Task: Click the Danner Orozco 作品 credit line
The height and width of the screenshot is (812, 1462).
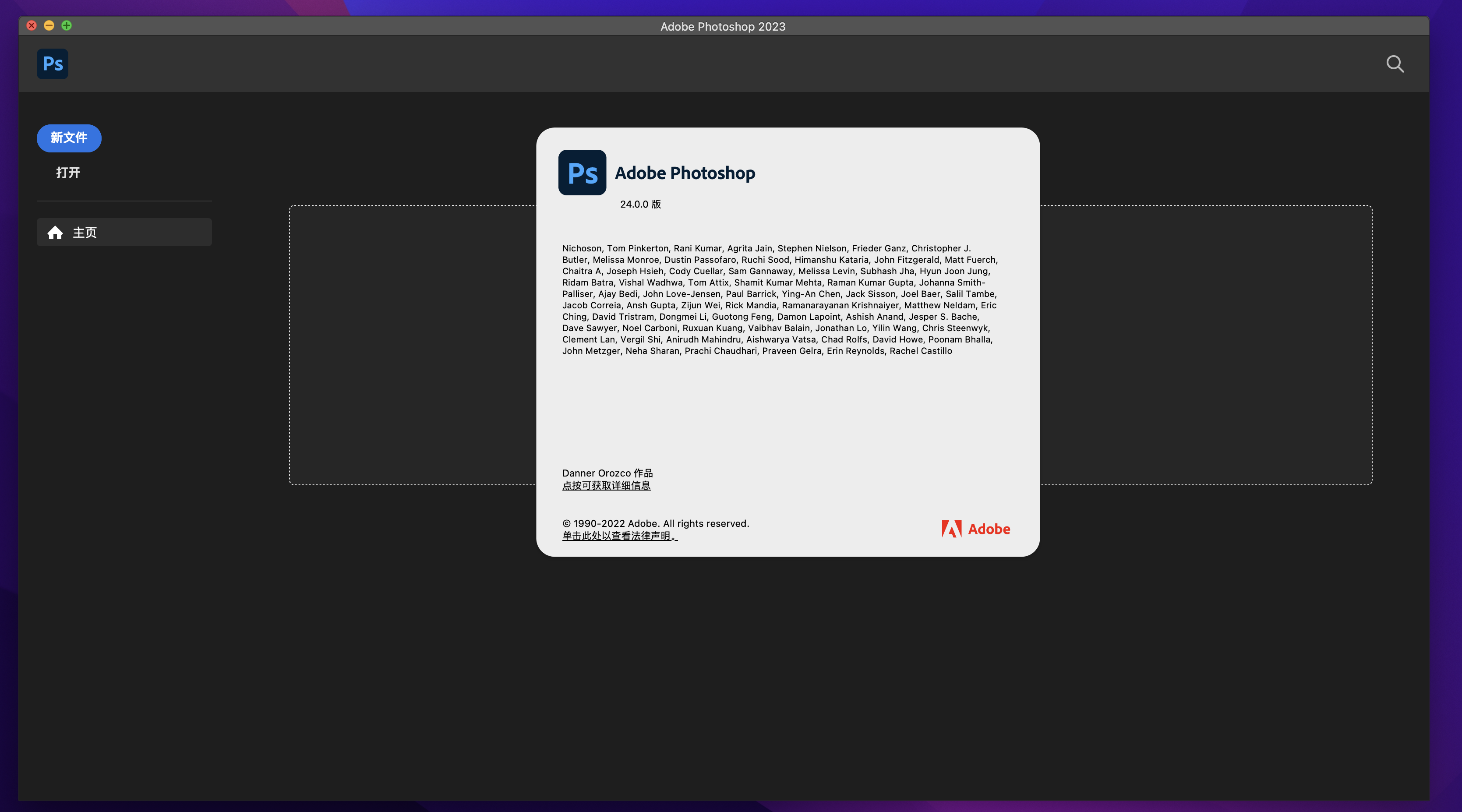Action: [x=607, y=473]
